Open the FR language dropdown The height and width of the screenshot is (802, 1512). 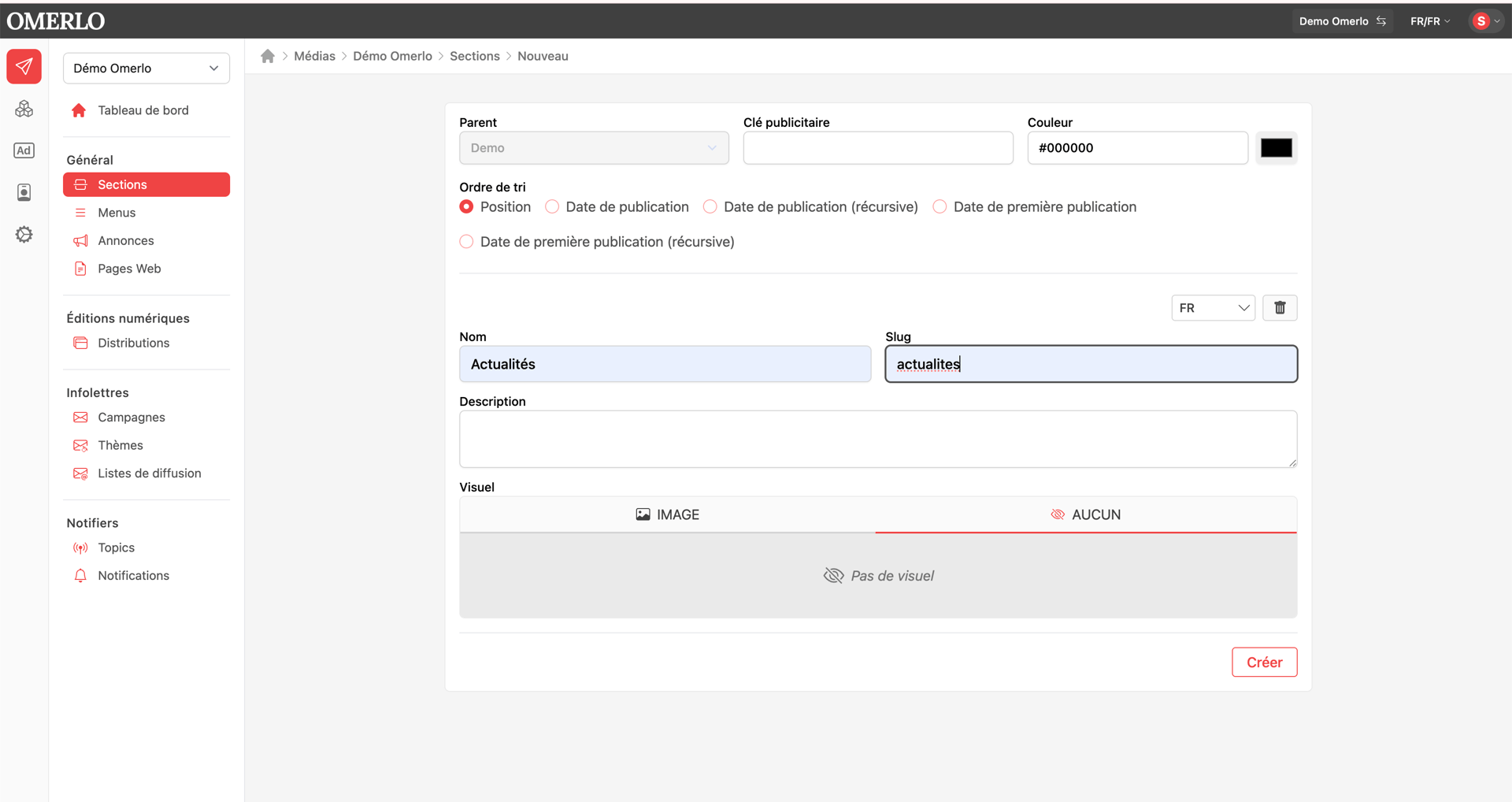pos(1213,307)
